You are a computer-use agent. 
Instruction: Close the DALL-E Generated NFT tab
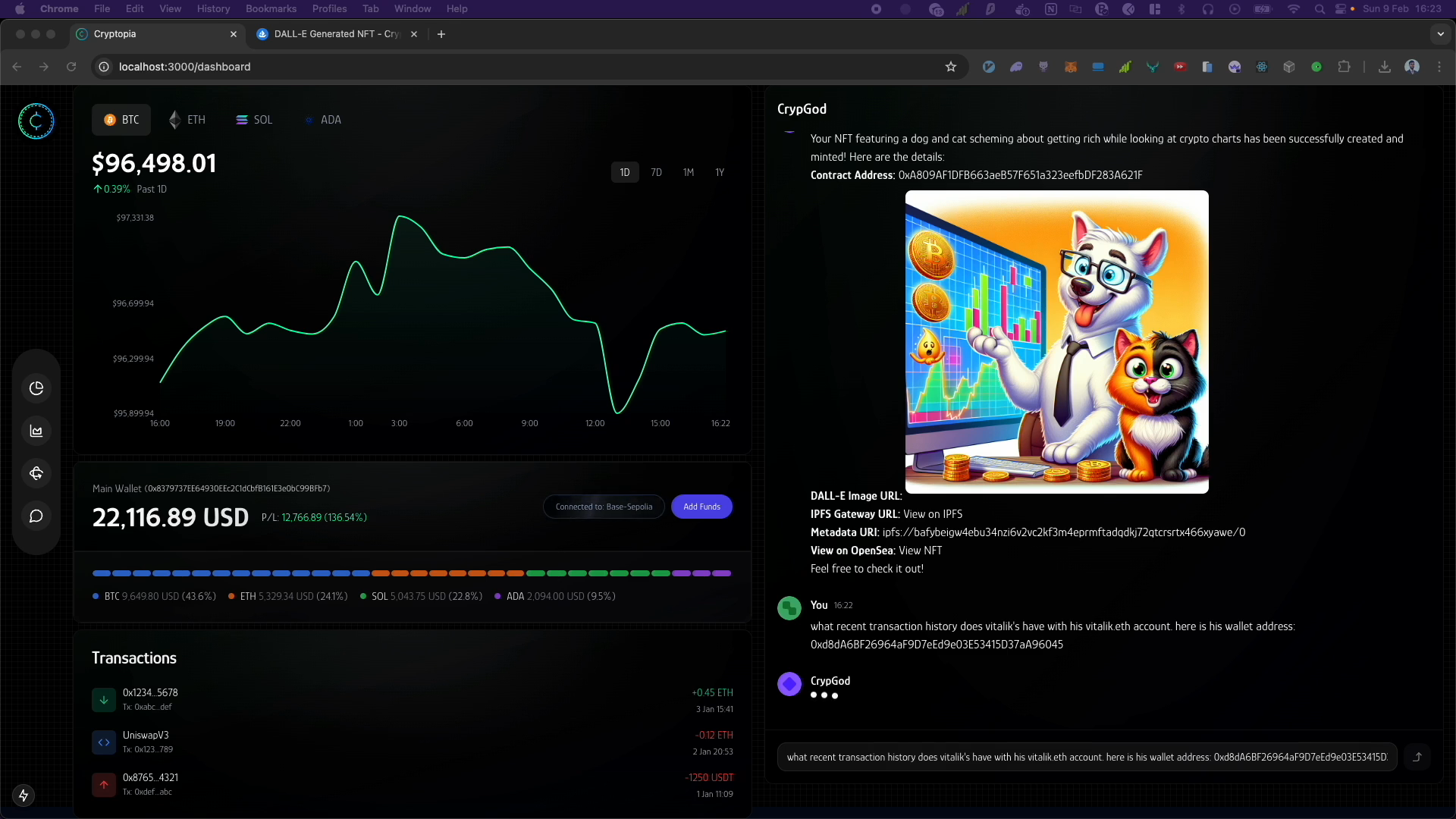click(x=414, y=34)
